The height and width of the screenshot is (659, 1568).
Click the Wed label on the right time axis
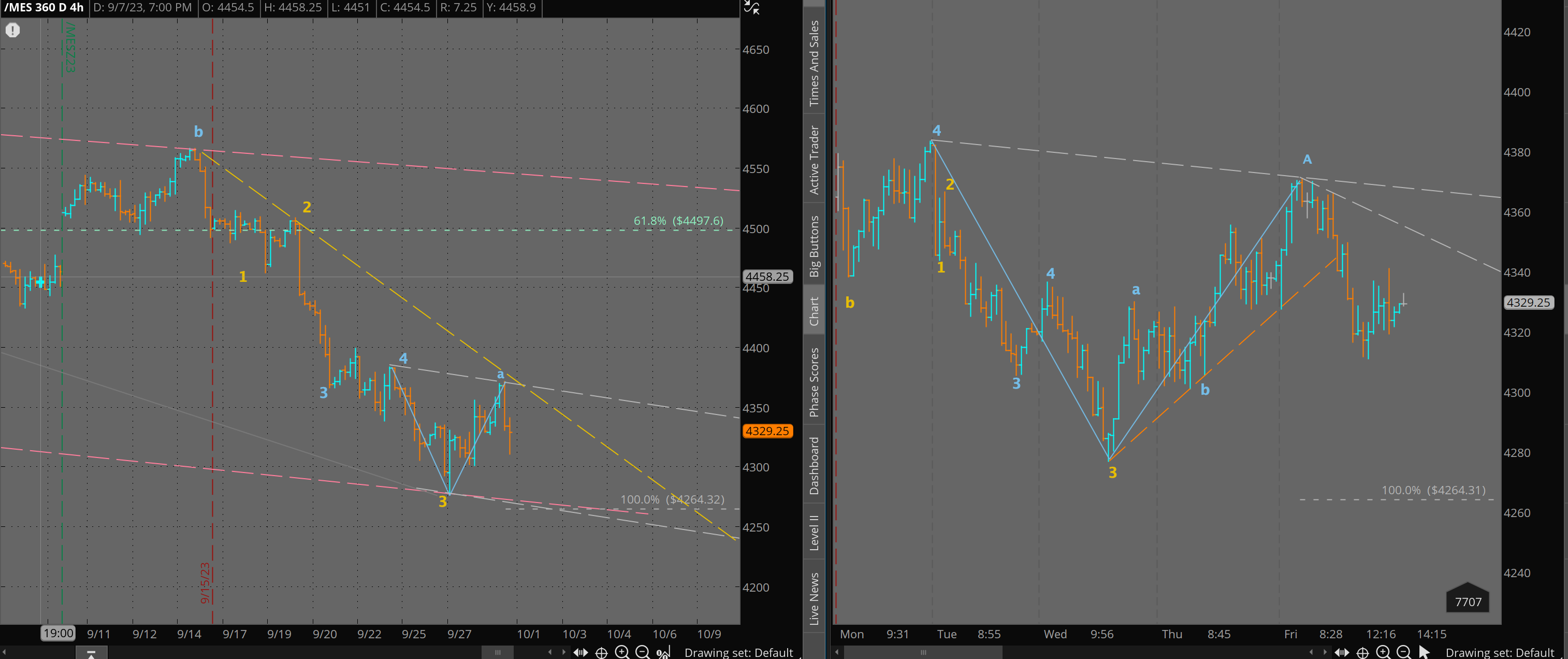[x=1055, y=634]
